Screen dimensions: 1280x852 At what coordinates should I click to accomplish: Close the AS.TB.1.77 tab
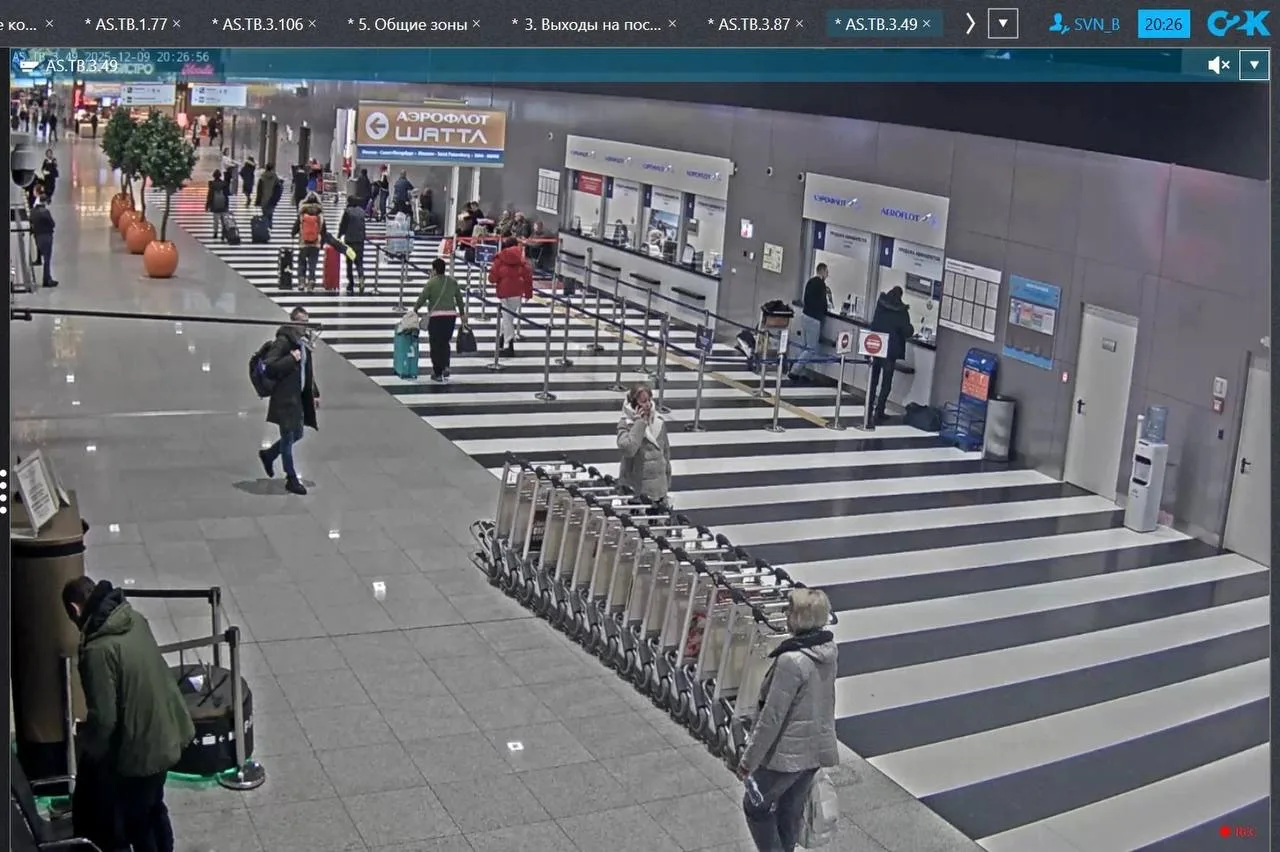coord(177,23)
